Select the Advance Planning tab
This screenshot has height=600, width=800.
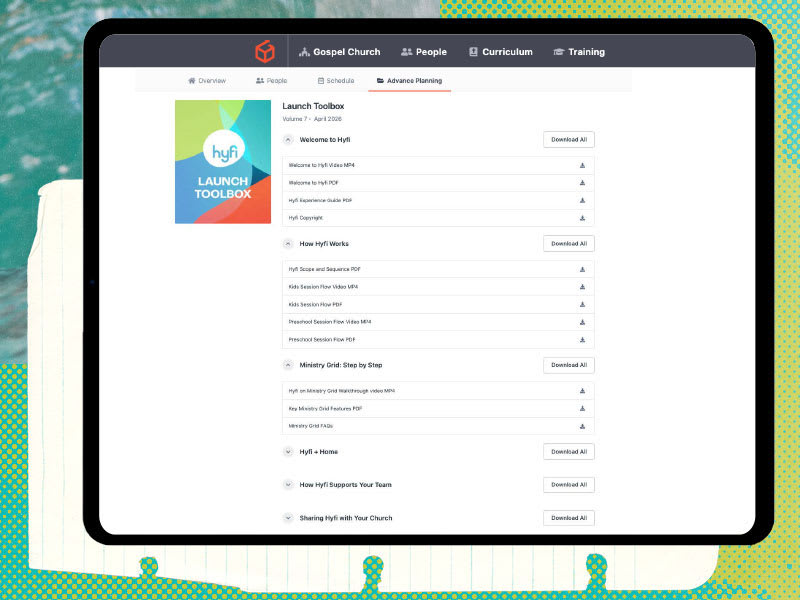[x=409, y=81]
